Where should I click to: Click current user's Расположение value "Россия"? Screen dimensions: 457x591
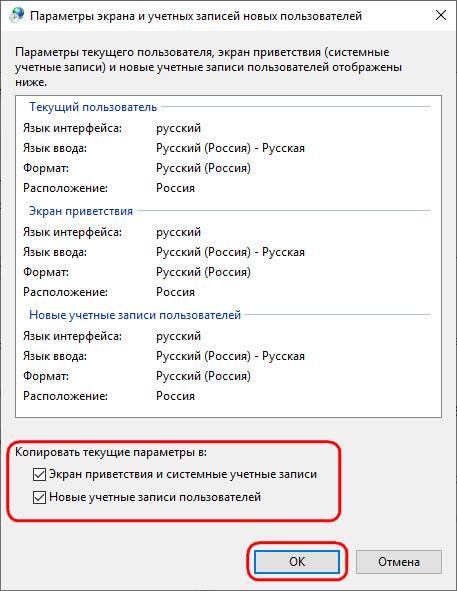(175, 188)
